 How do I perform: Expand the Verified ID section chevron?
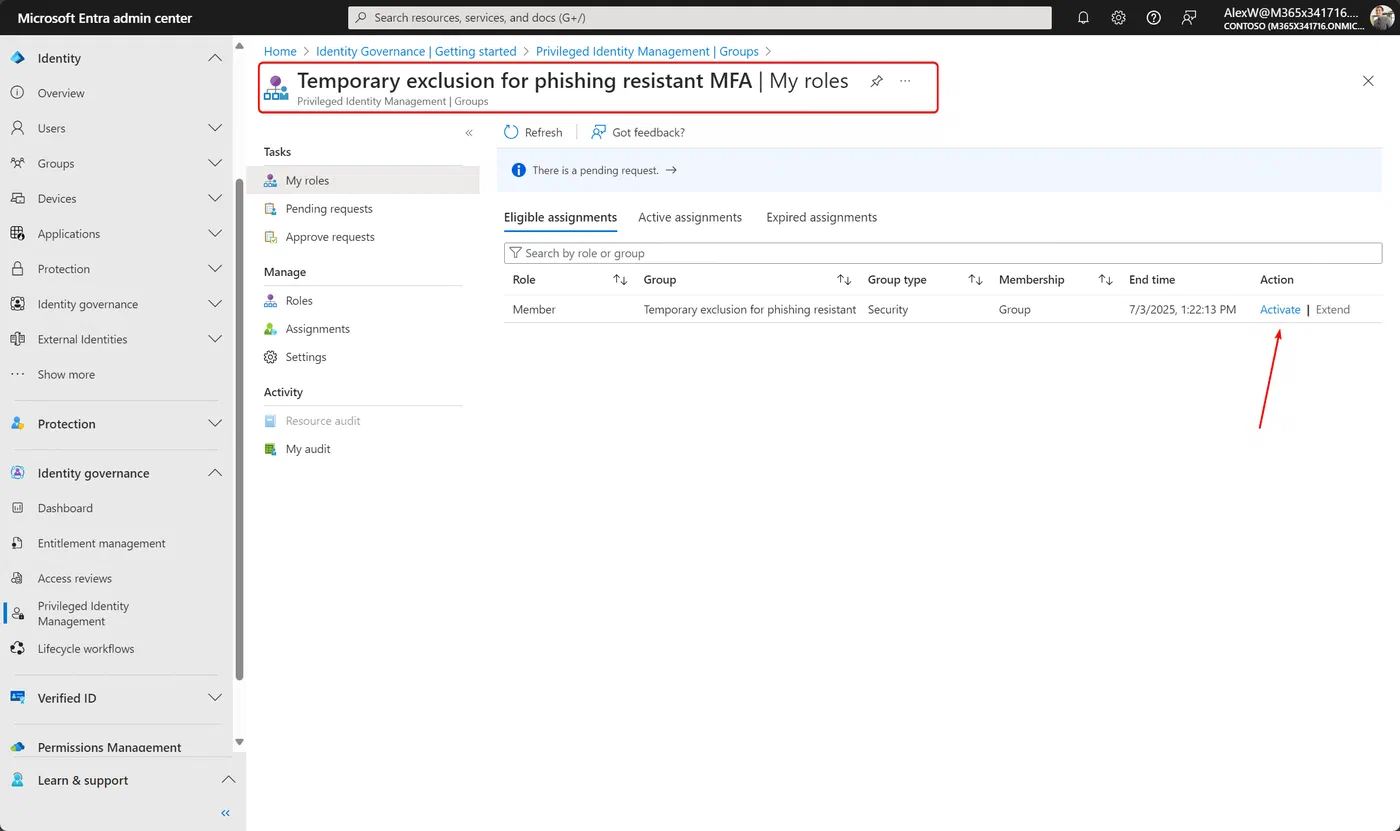215,698
